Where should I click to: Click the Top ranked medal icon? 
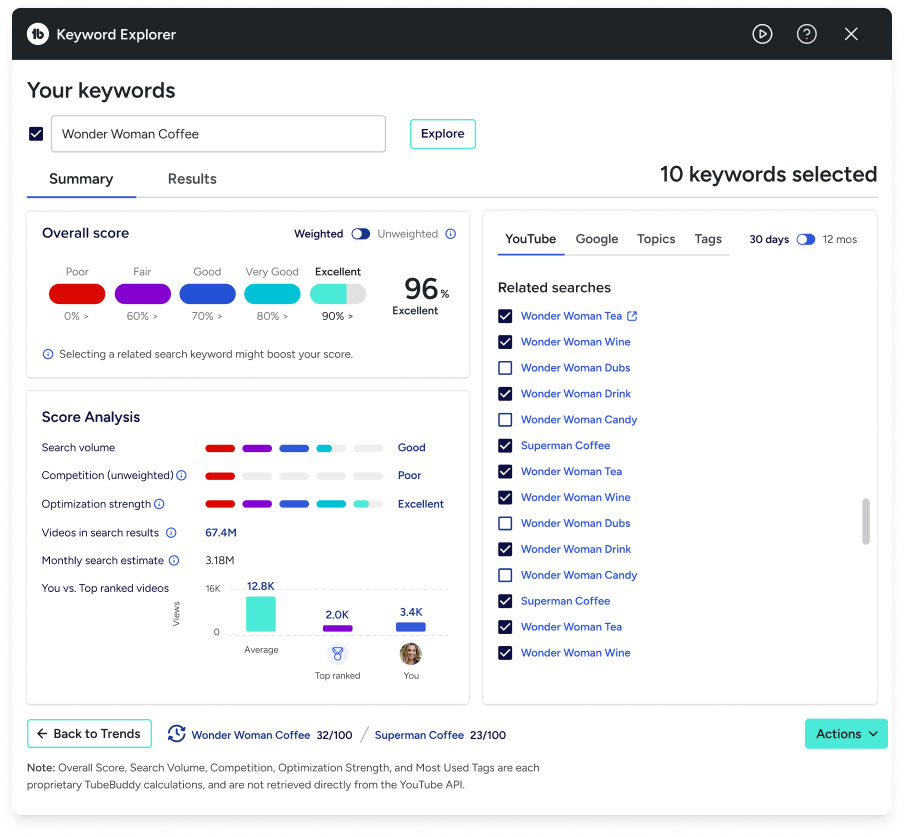point(337,654)
